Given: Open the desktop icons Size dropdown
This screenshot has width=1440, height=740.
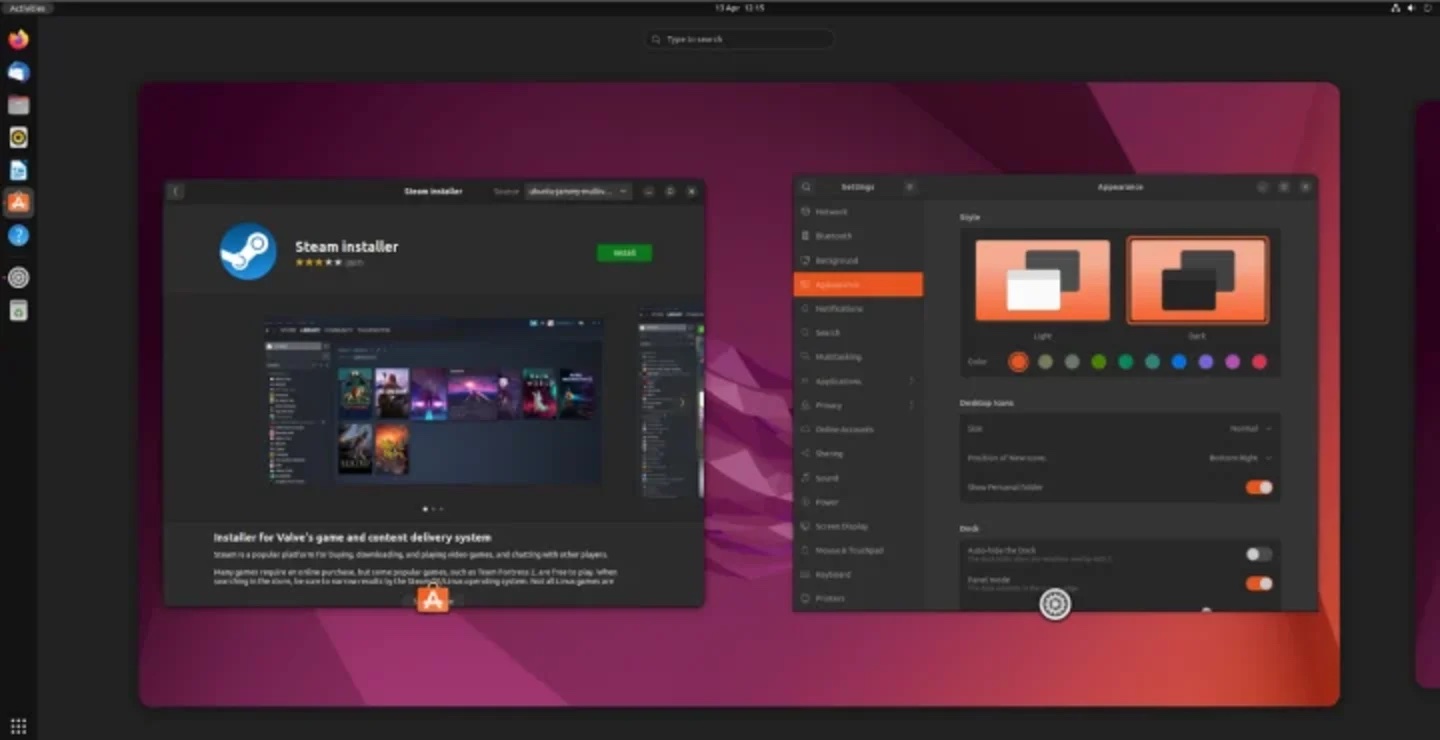Looking at the screenshot, I should point(1250,428).
